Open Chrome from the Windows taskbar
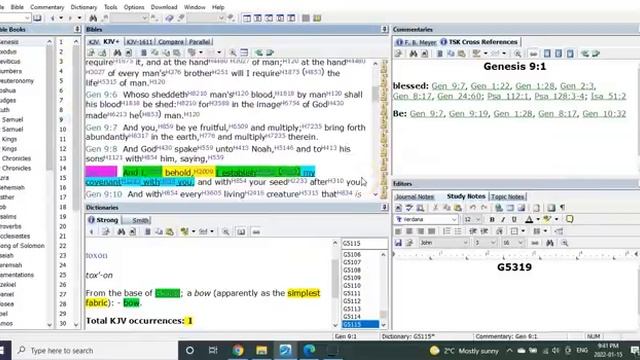640x360 pixels. [238, 350]
